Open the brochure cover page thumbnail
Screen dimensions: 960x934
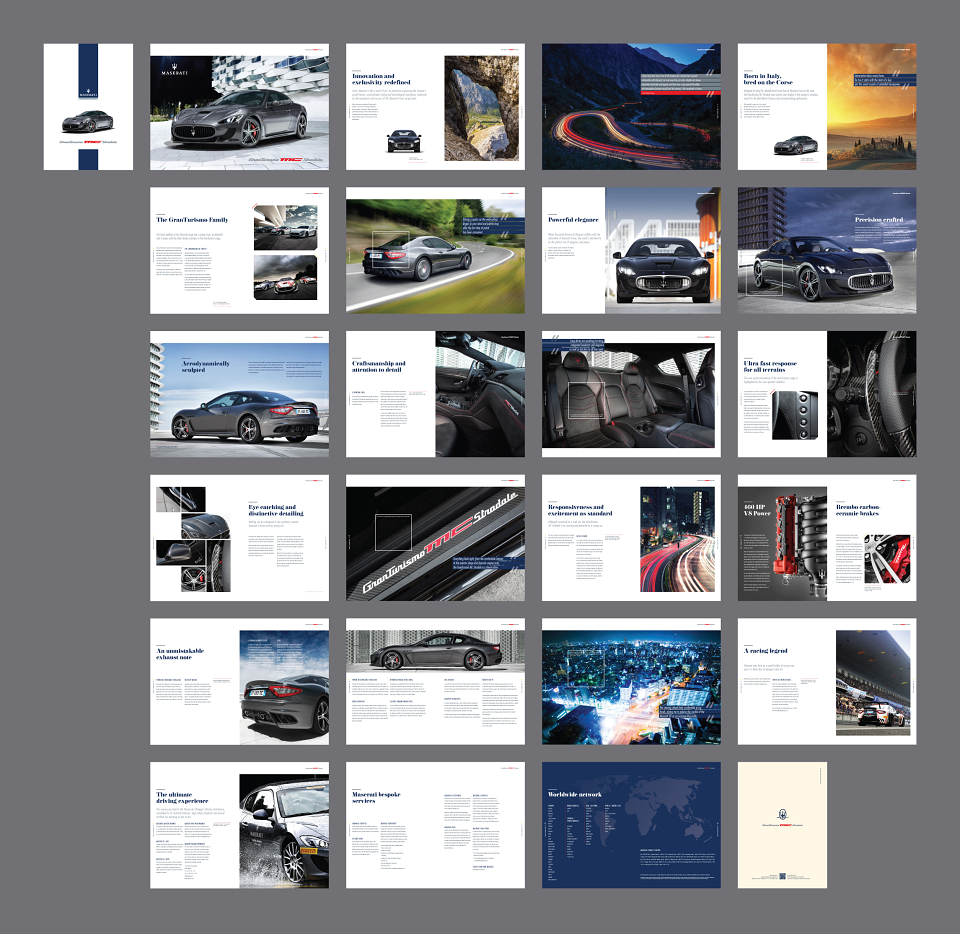pyautogui.click(x=88, y=106)
